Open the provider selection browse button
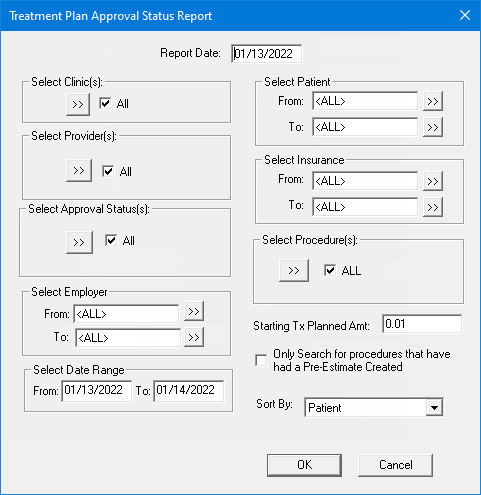This screenshot has height=495, width=481. coord(79,170)
